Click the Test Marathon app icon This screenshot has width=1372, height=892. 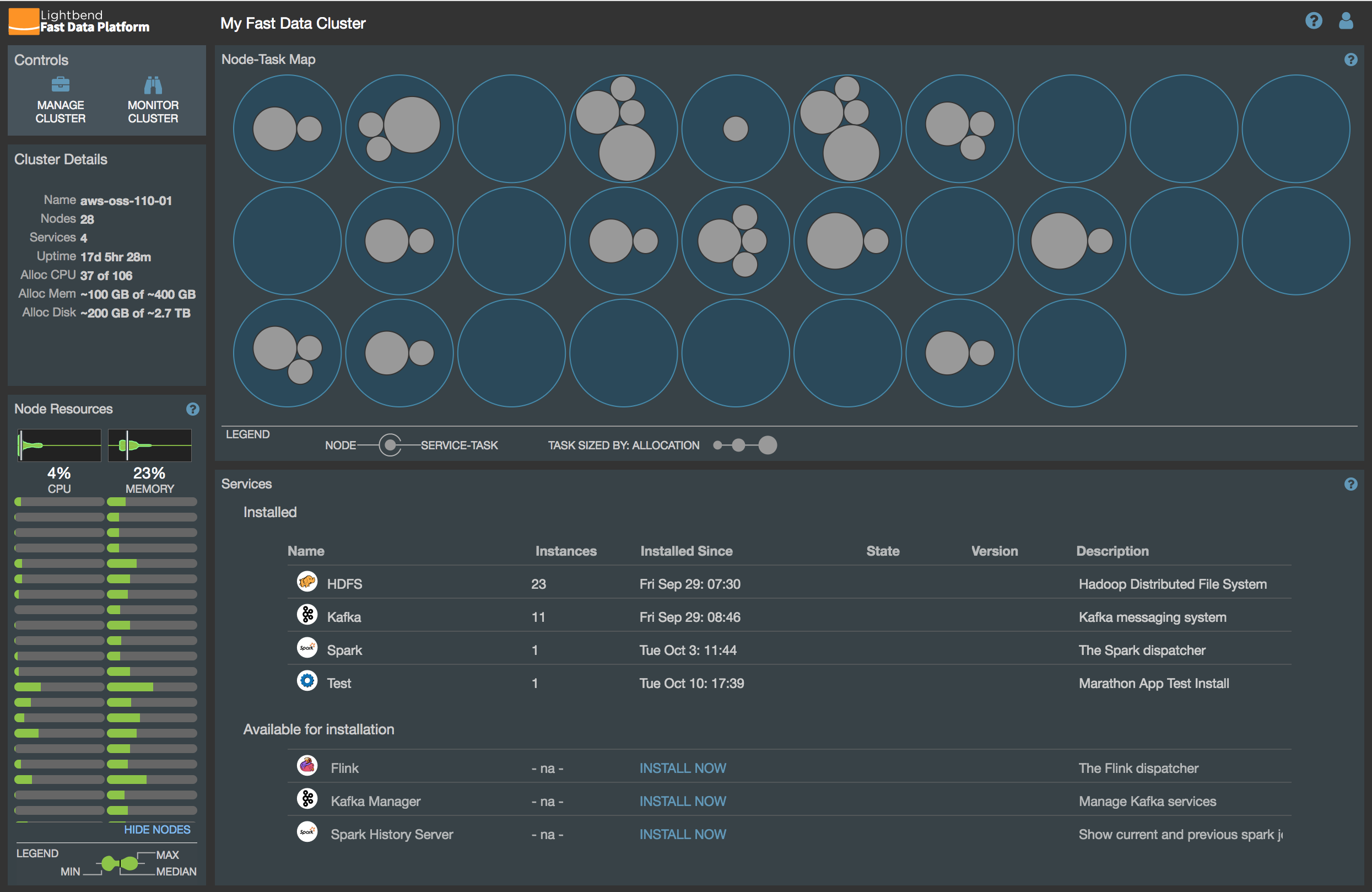coord(307,683)
